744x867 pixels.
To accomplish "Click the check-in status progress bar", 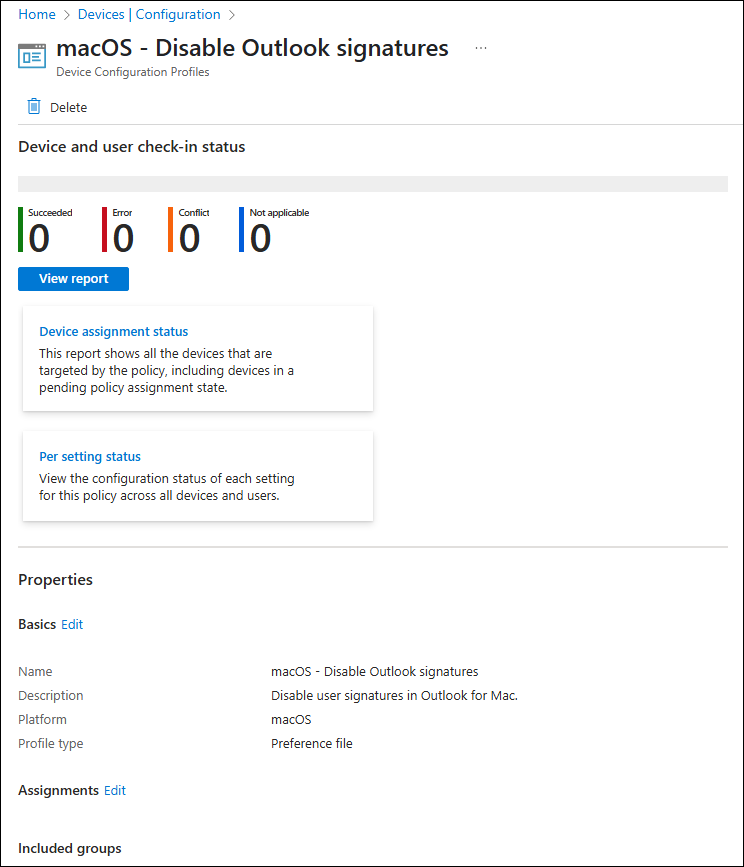I will tap(373, 184).
